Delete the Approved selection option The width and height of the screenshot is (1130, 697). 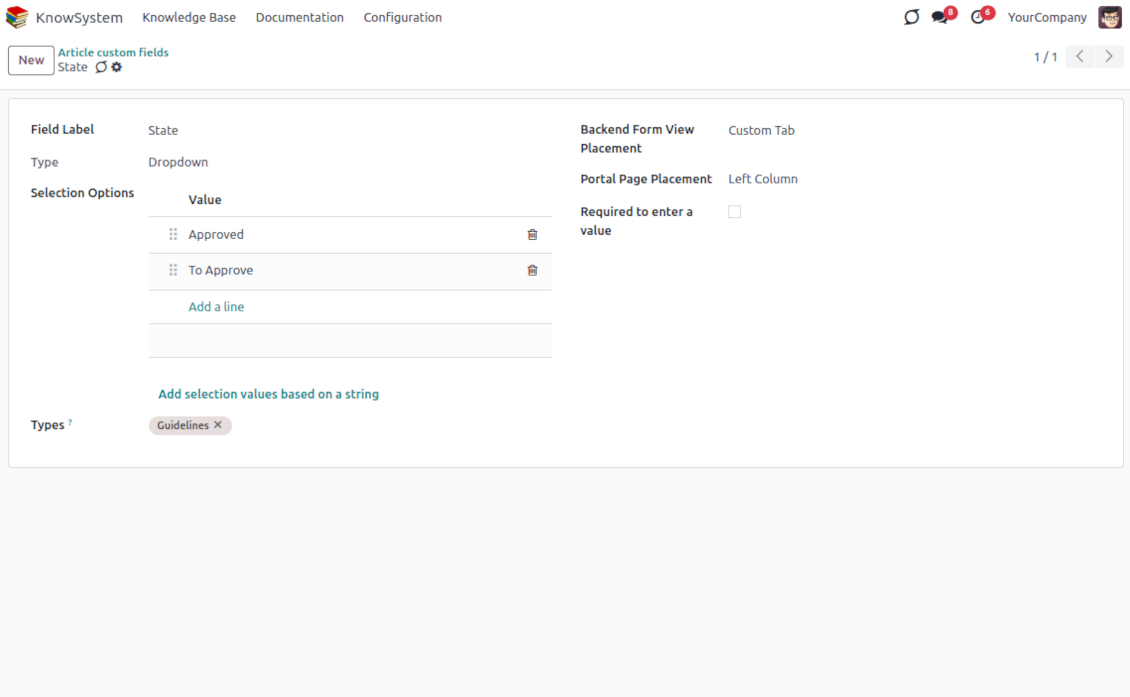(532, 234)
